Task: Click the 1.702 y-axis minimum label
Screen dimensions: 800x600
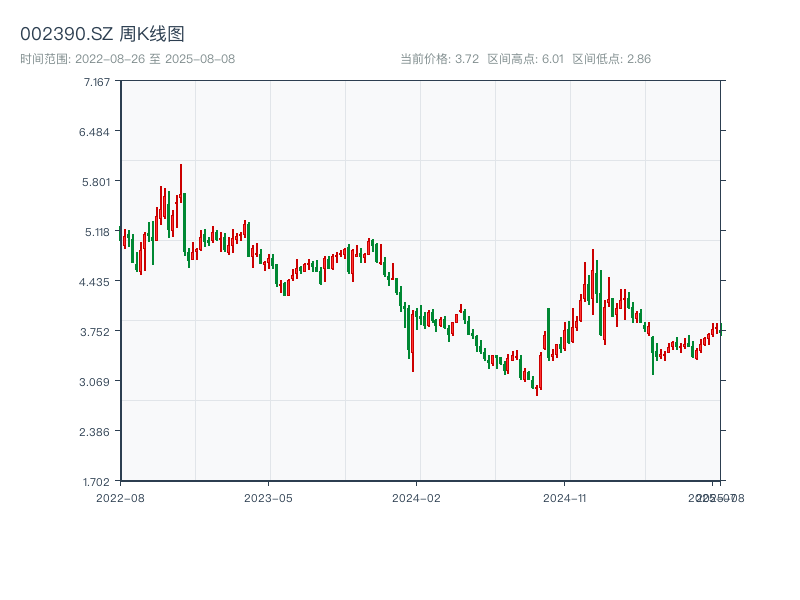Action: tap(97, 481)
